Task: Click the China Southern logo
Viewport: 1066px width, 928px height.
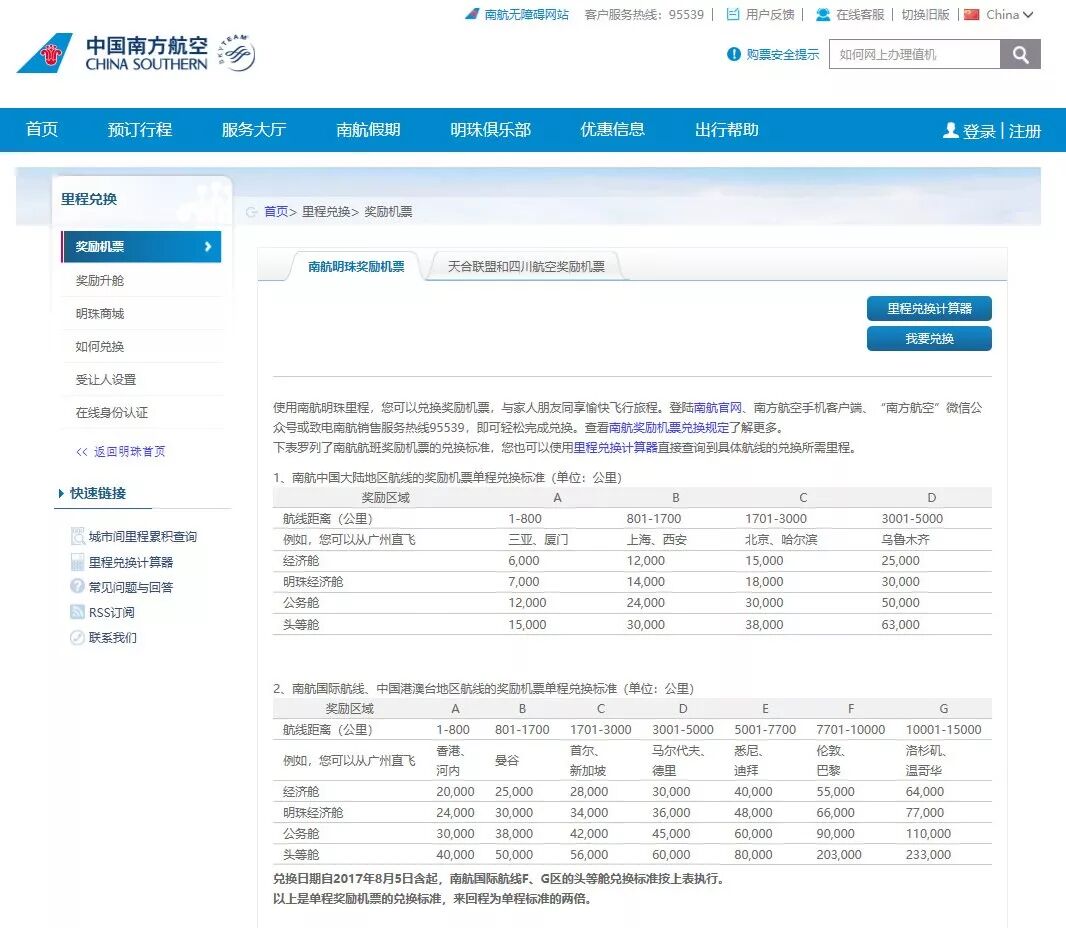Action: [x=112, y=53]
